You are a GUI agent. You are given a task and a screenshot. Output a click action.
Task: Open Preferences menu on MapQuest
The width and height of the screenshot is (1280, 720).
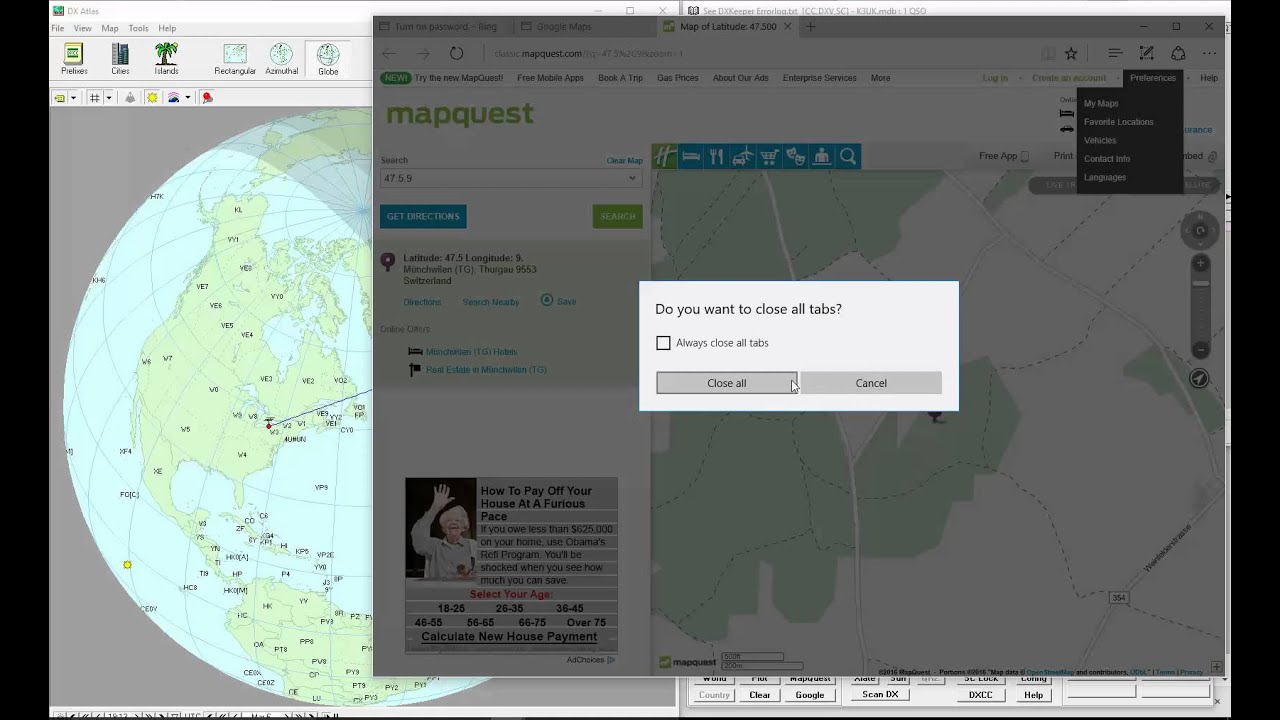point(1153,78)
